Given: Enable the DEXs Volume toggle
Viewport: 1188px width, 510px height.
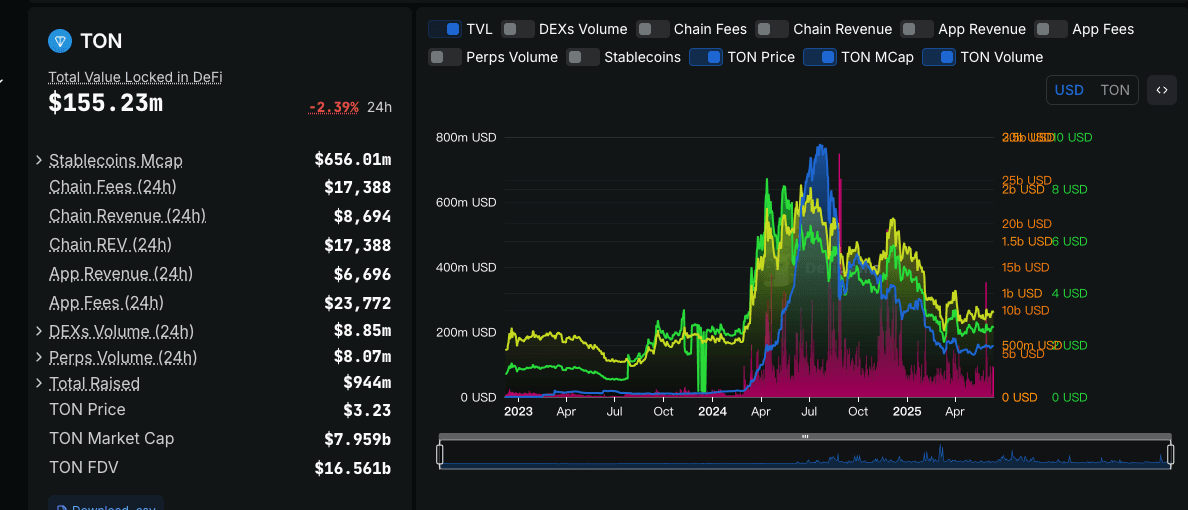Looking at the screenshot, I should (x=517, y=29).
